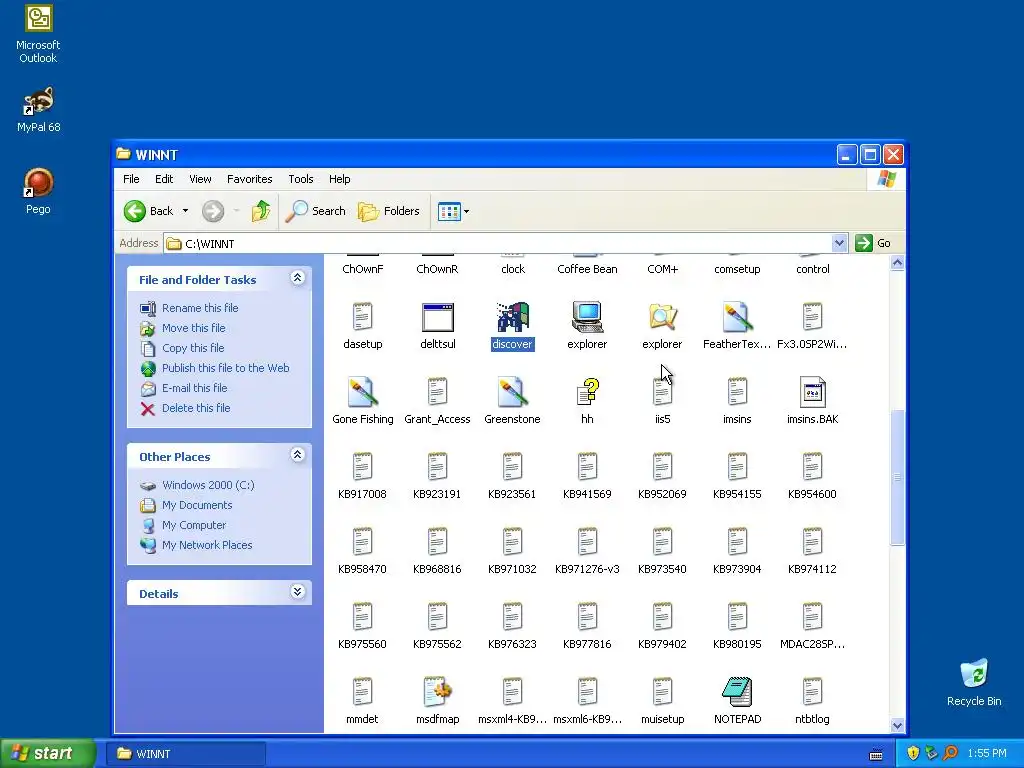Expand the Details panel
Image resolution: width=1024 pixels, height=768 pixels.
297,592
